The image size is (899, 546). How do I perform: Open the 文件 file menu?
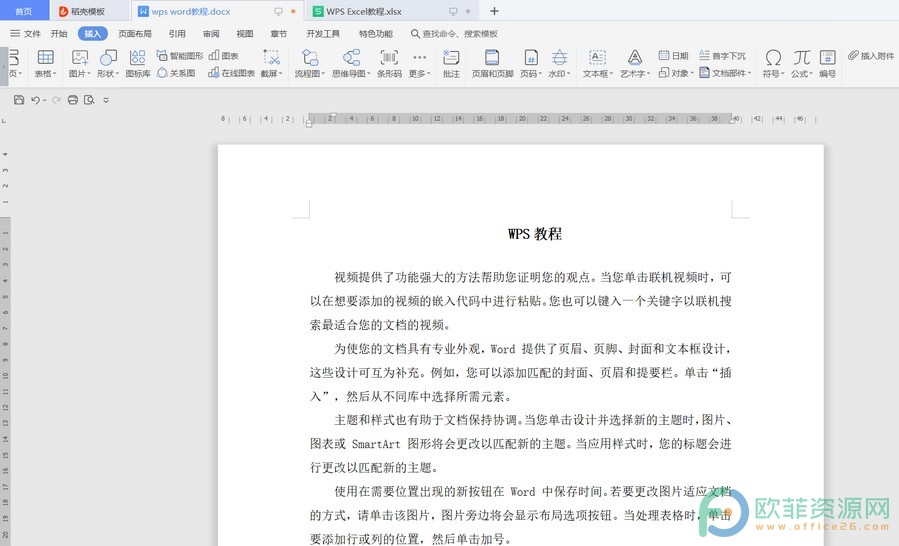(26, 34)
